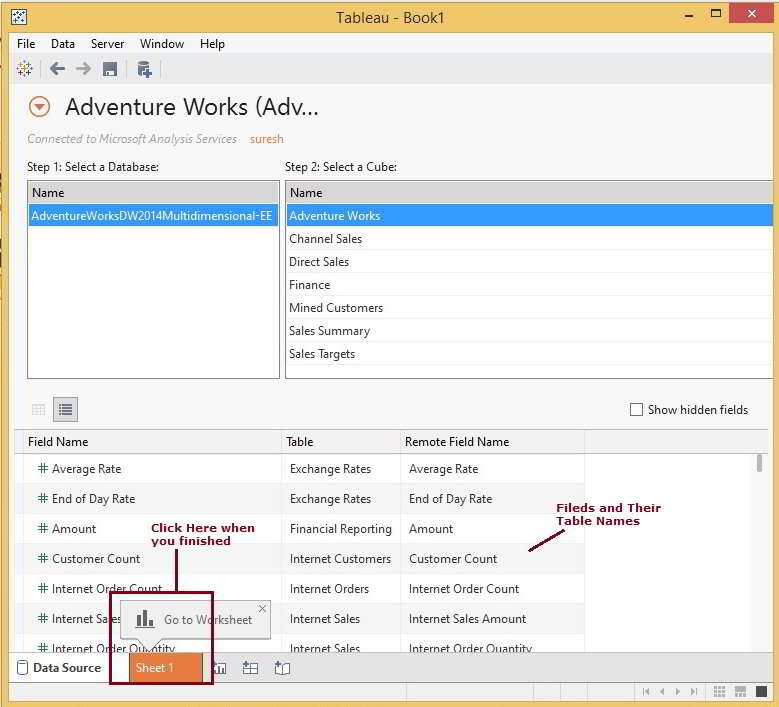Click the number icon beside Internet Order Count
The height and width of the screenshot is (707, 779).
pyautogui.click(x=43, y=588)
